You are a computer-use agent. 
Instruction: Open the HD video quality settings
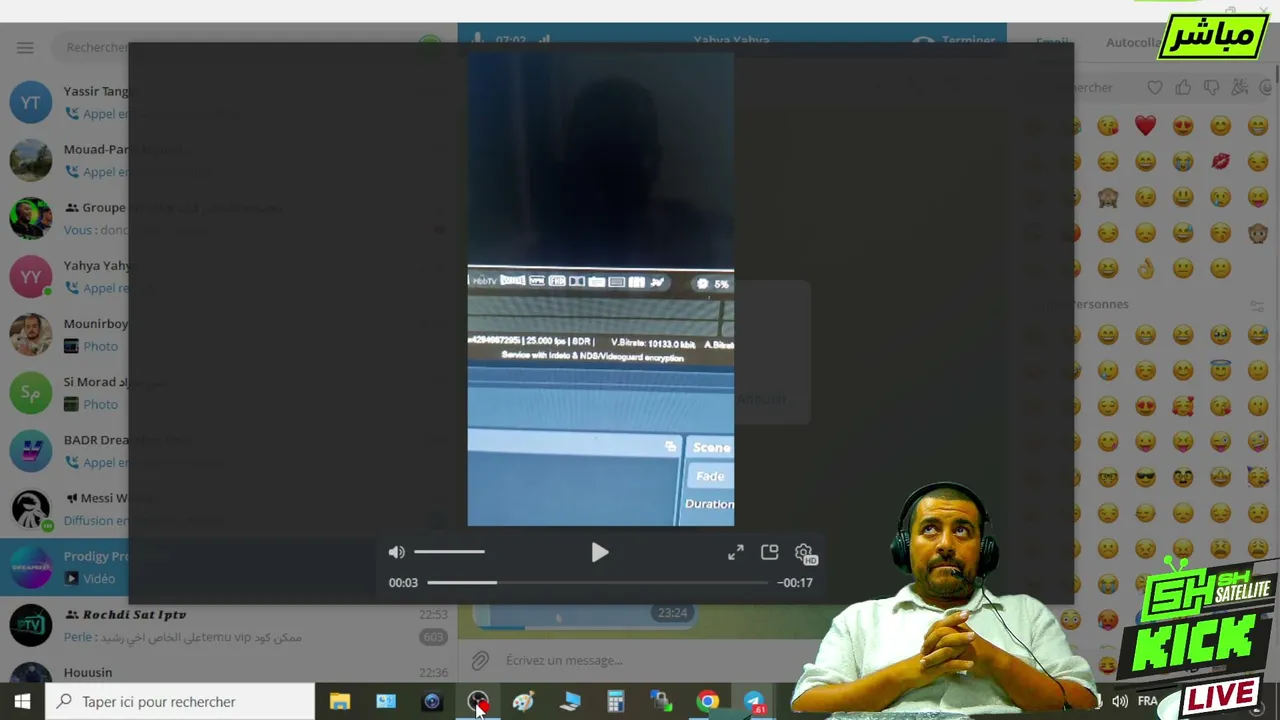804,553
